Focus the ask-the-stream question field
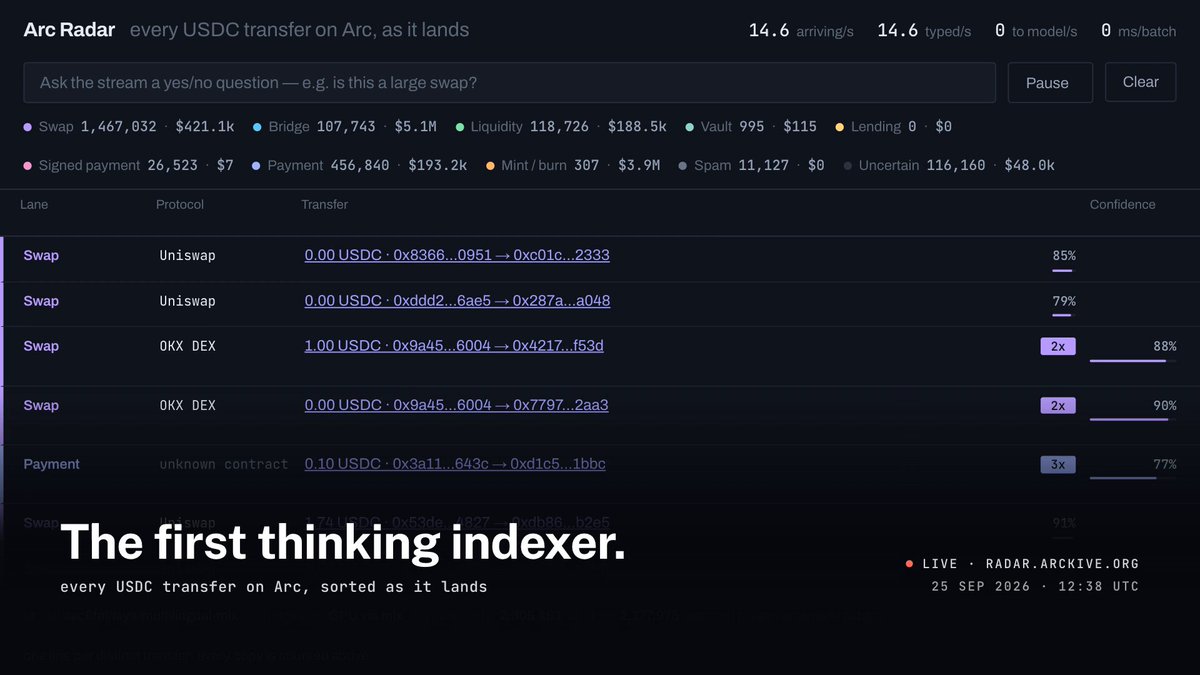1200x675 pixels. point(510,83)
